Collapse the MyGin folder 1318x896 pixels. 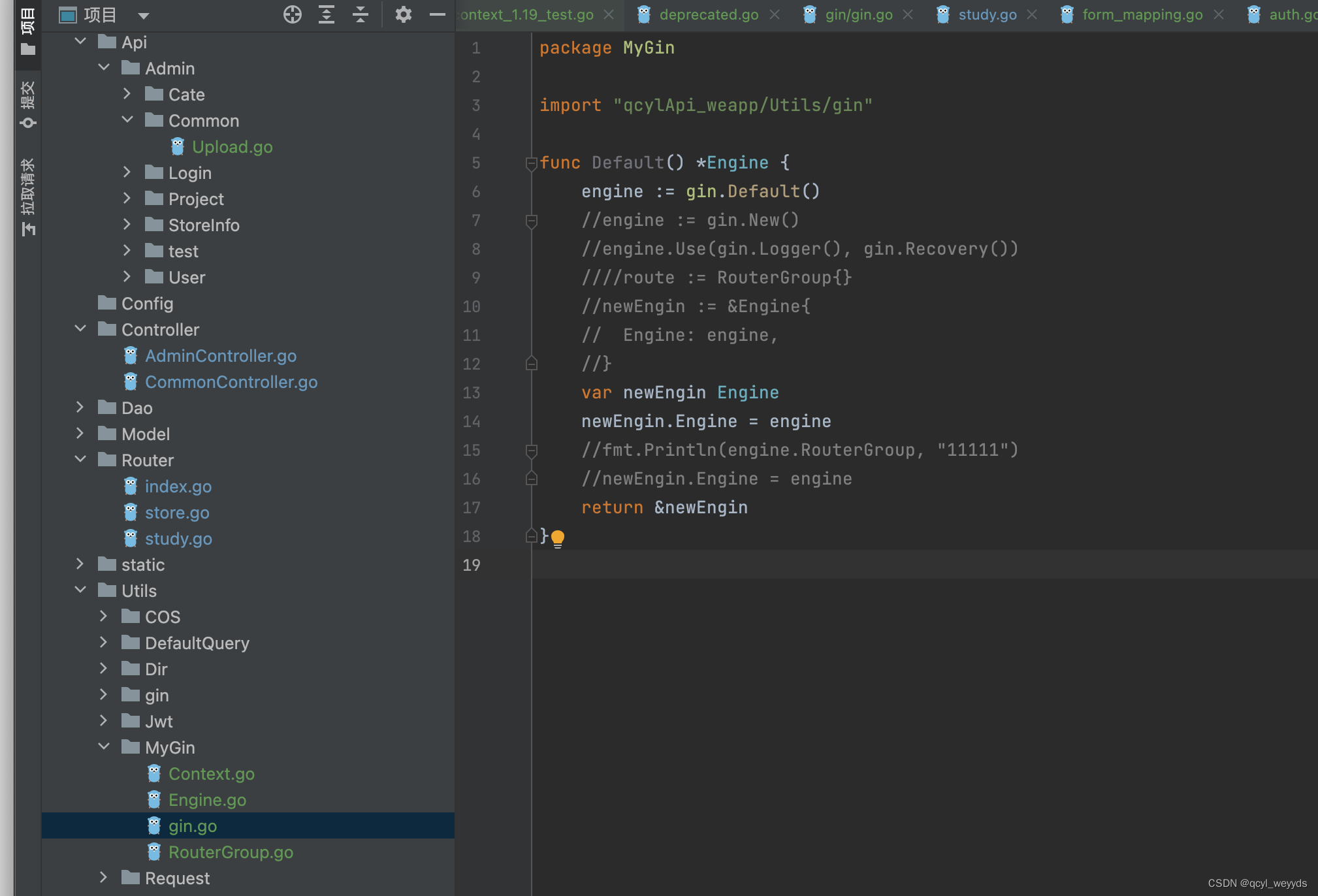point(103,746)
